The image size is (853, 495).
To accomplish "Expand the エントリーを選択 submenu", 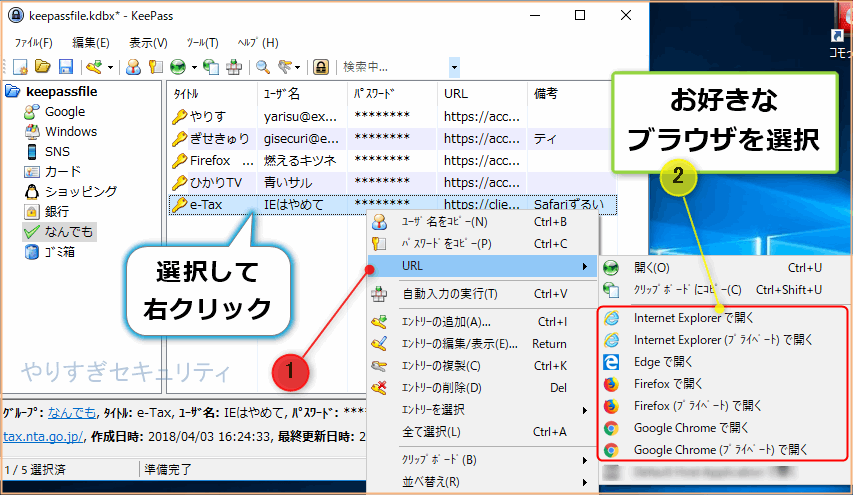I will 483,410.
